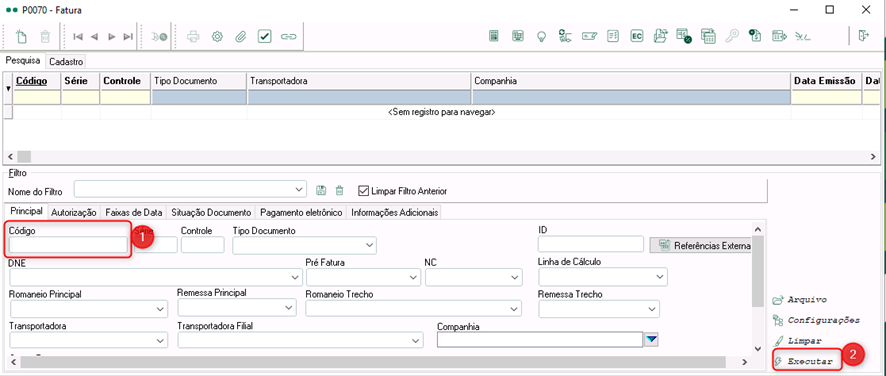
Task: Click into the Código filter input field
Action: (68, 245)
